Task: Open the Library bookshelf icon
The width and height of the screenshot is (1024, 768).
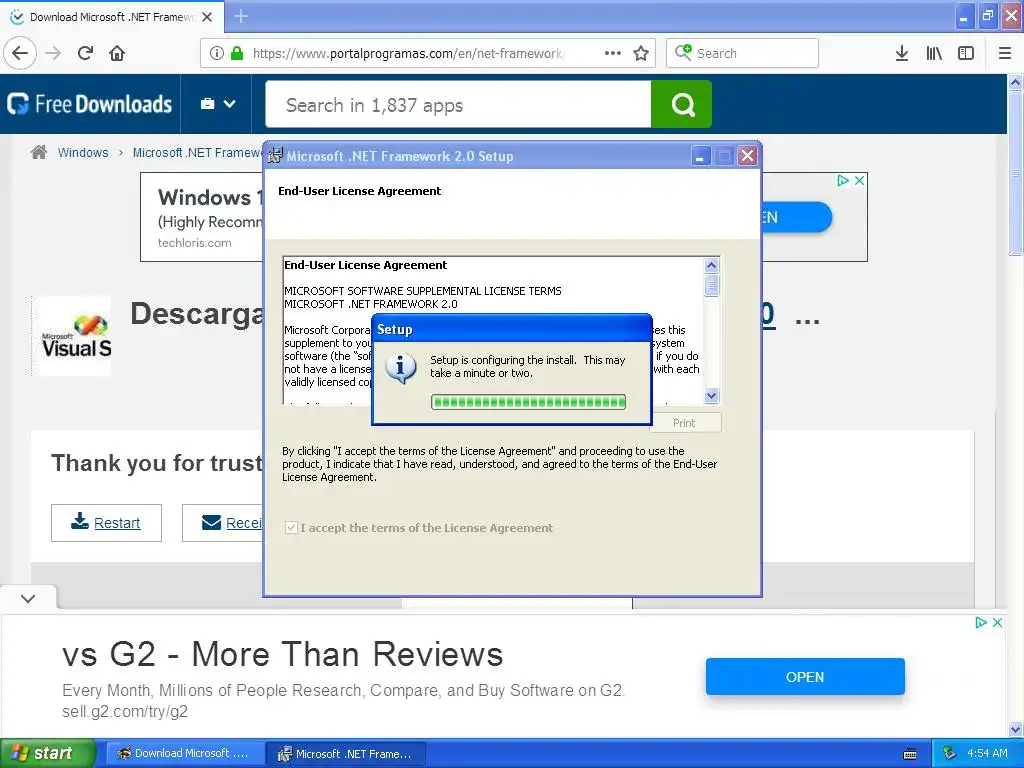Action: click(x=934, y=53)
